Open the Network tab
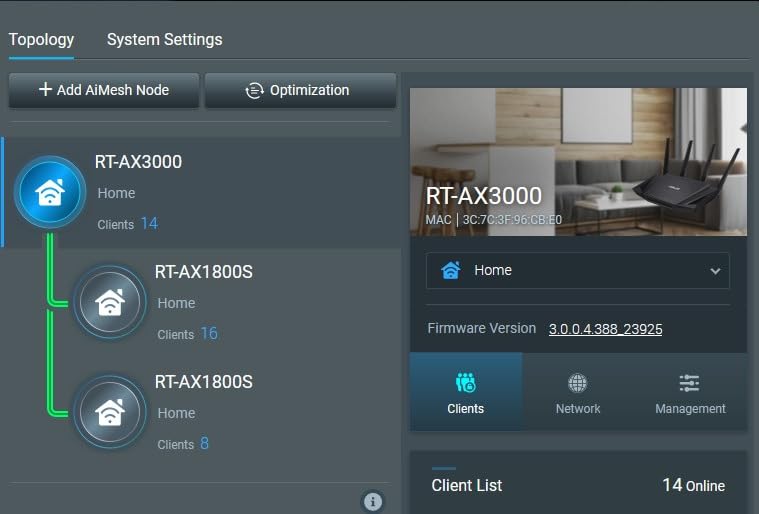 point(578,392)
